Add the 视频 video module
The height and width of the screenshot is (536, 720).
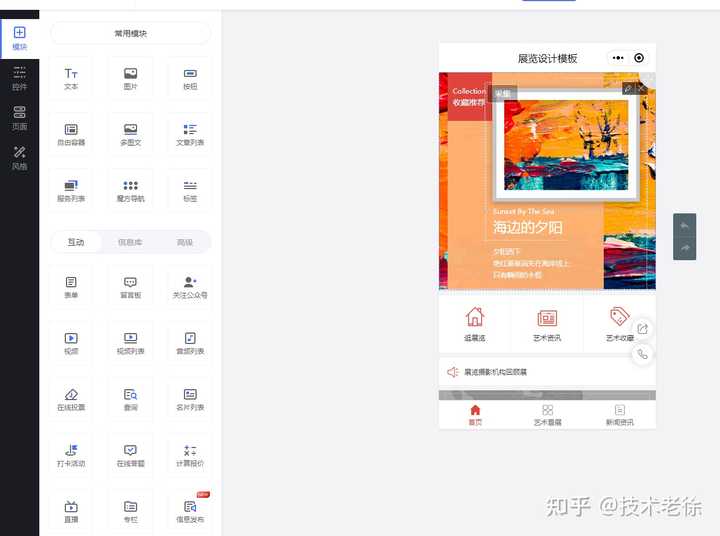pyautogui.click(x=71, y=343)
